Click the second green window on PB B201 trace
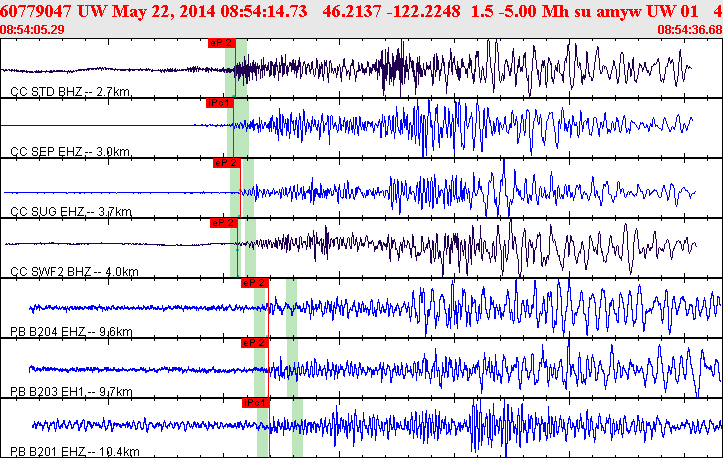 pyautogui.click(x=297, y=428)
